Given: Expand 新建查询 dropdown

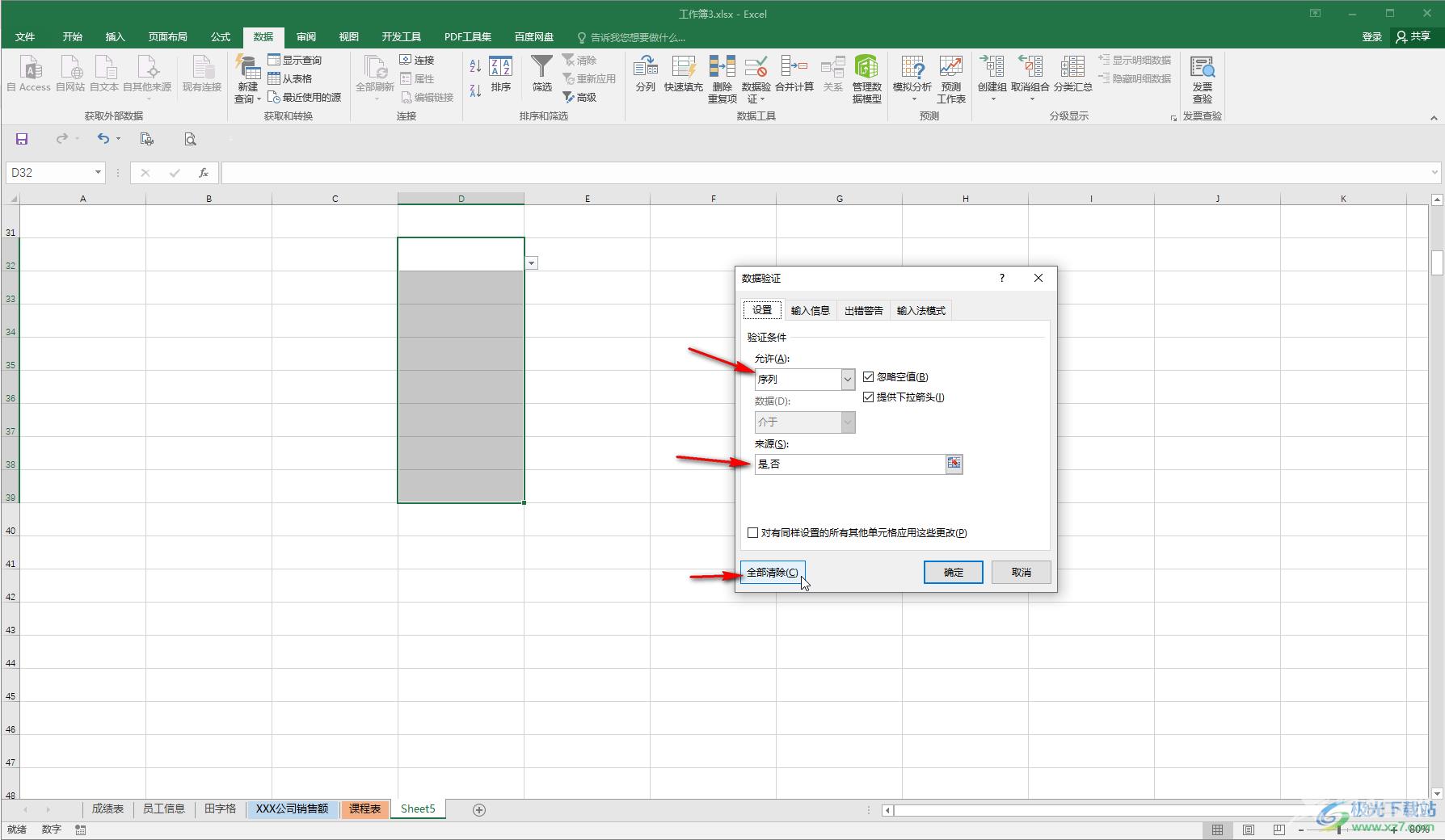Looking at the screenshot, I should click(x=259, y=99).
